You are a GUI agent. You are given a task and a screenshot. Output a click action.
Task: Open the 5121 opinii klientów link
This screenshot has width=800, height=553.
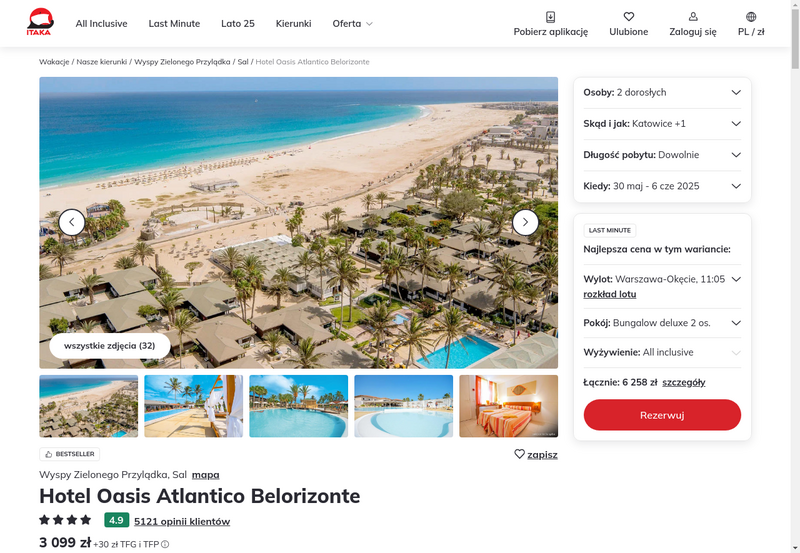pos(182,521)
